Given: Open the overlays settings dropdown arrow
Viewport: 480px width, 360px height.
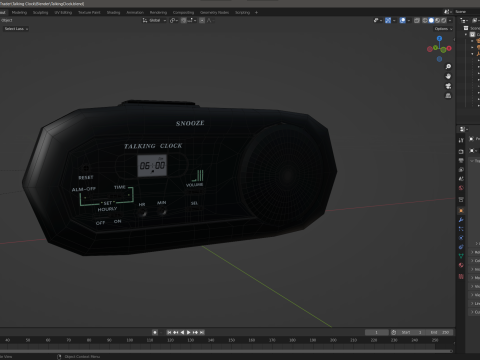Looking at the screenshot, I should coord(409,20).
